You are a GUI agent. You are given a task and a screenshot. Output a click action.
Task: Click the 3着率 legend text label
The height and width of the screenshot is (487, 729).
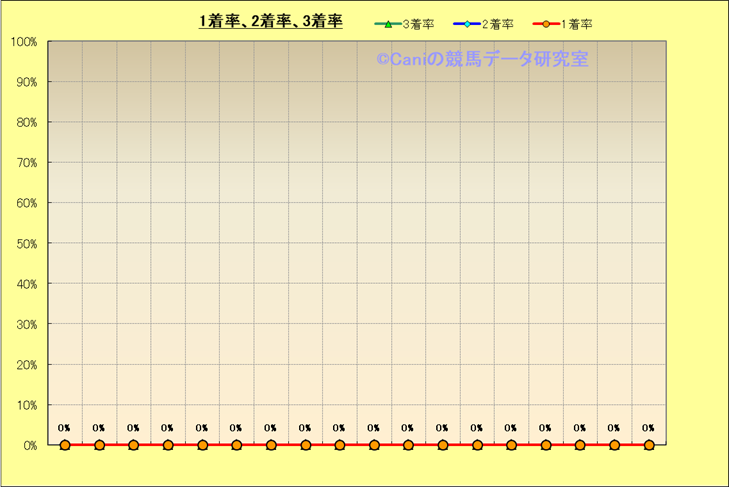pos(418,24)
